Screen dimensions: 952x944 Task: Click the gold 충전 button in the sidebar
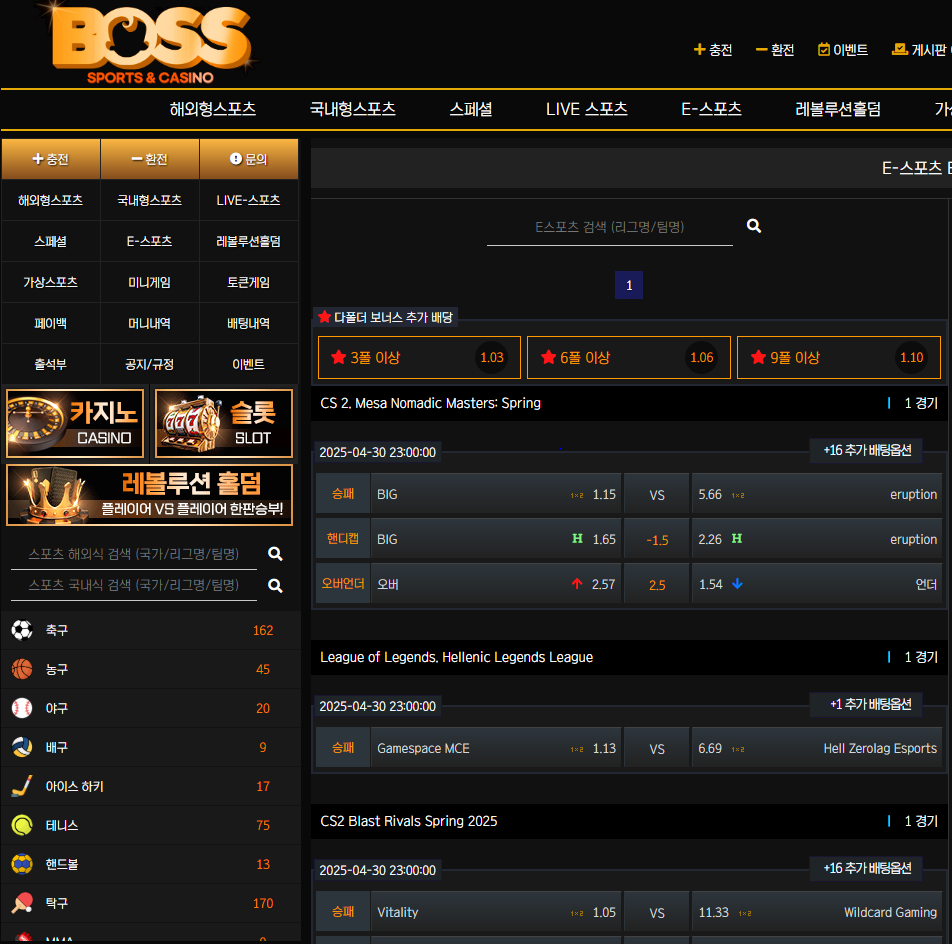click(x=51, y=159)
